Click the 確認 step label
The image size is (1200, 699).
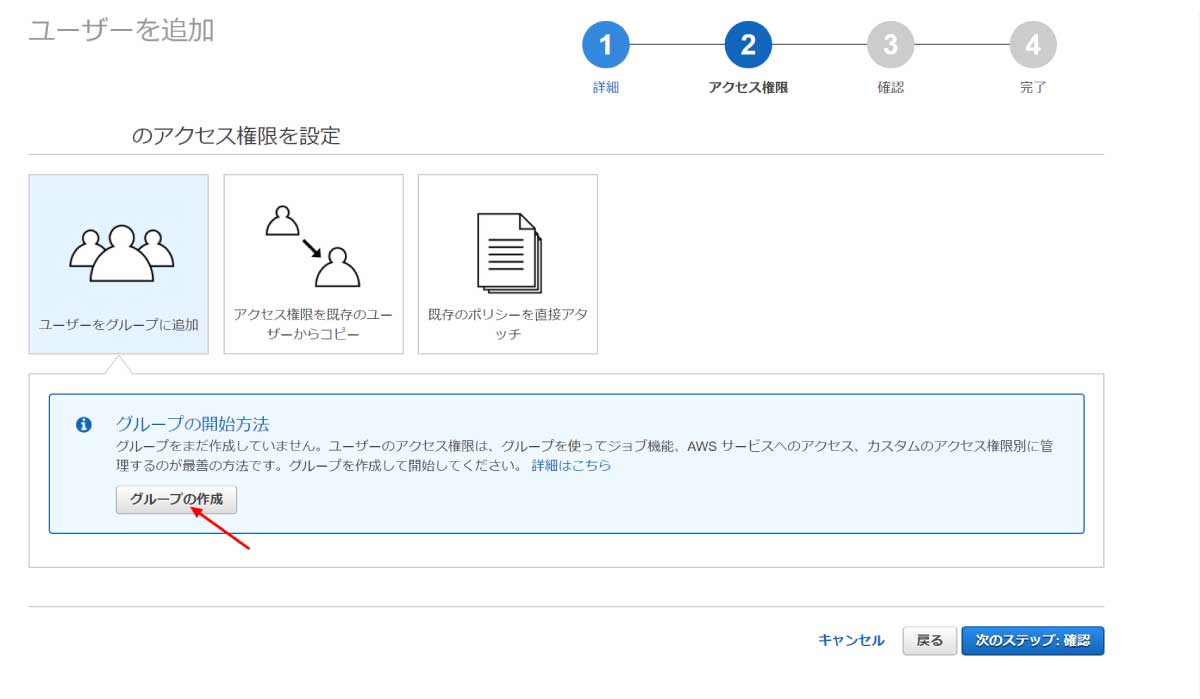[x=890, y=88]
